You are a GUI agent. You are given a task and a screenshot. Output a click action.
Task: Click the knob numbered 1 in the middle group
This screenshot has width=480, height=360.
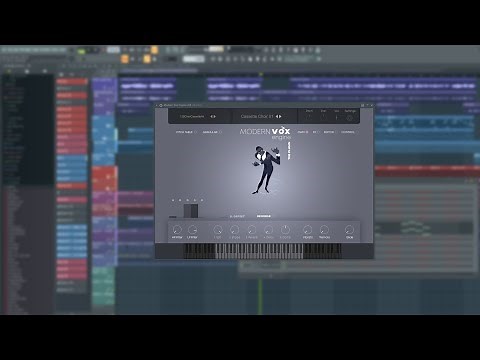click(x=218, y=230)
